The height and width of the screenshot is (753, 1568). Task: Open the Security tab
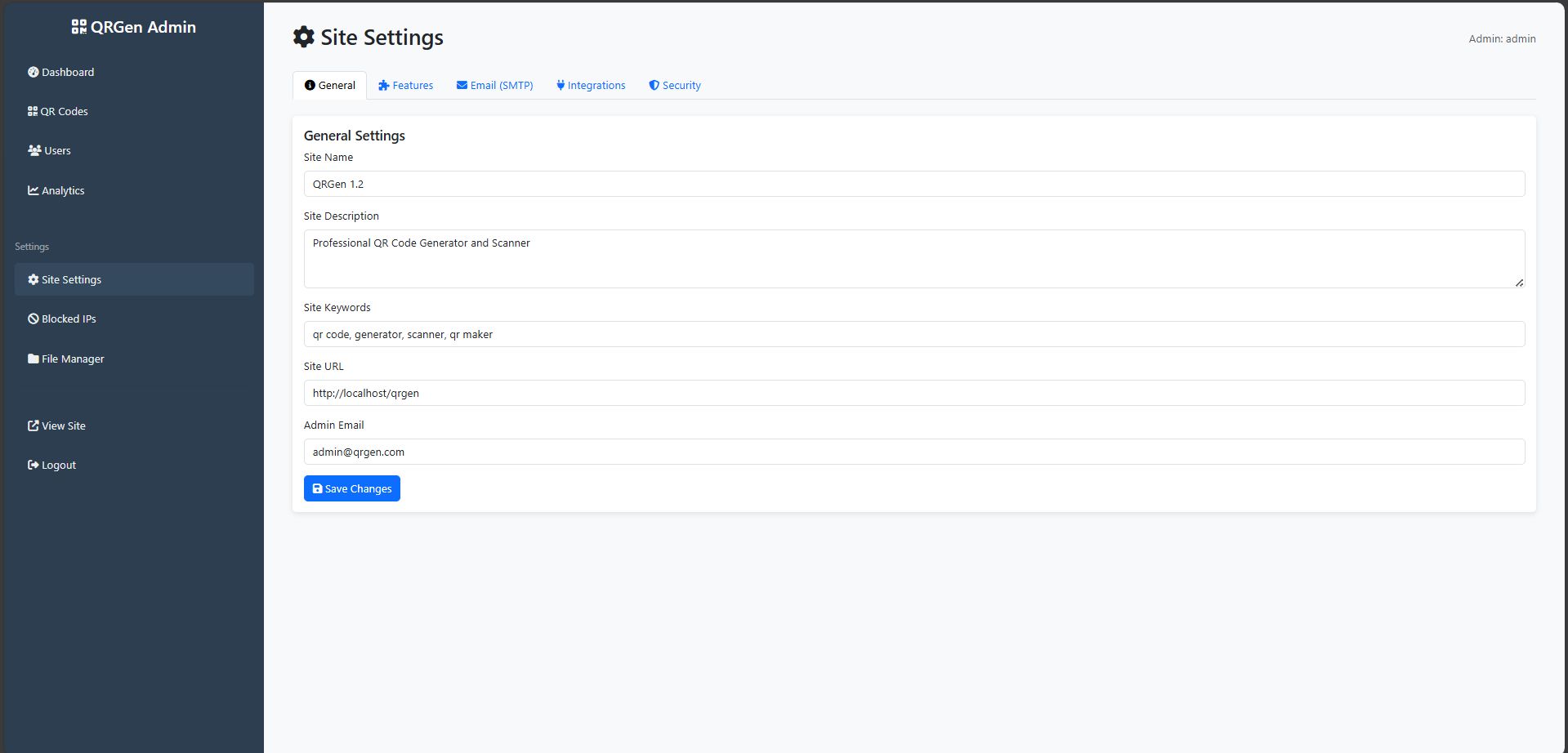675,85
